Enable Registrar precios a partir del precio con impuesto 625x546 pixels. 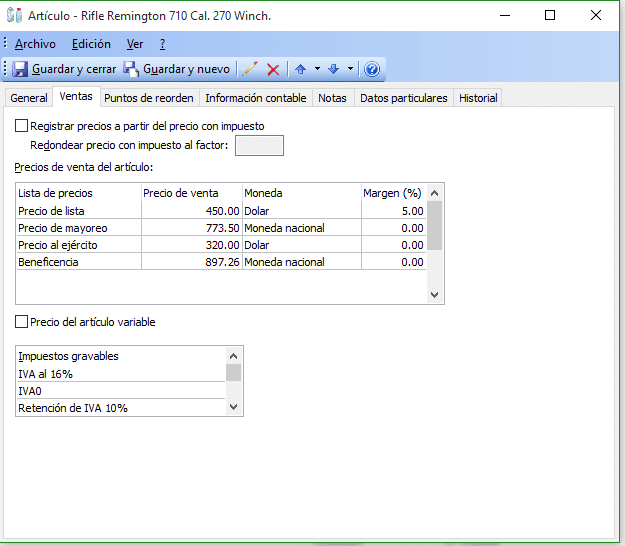point(21,126)
